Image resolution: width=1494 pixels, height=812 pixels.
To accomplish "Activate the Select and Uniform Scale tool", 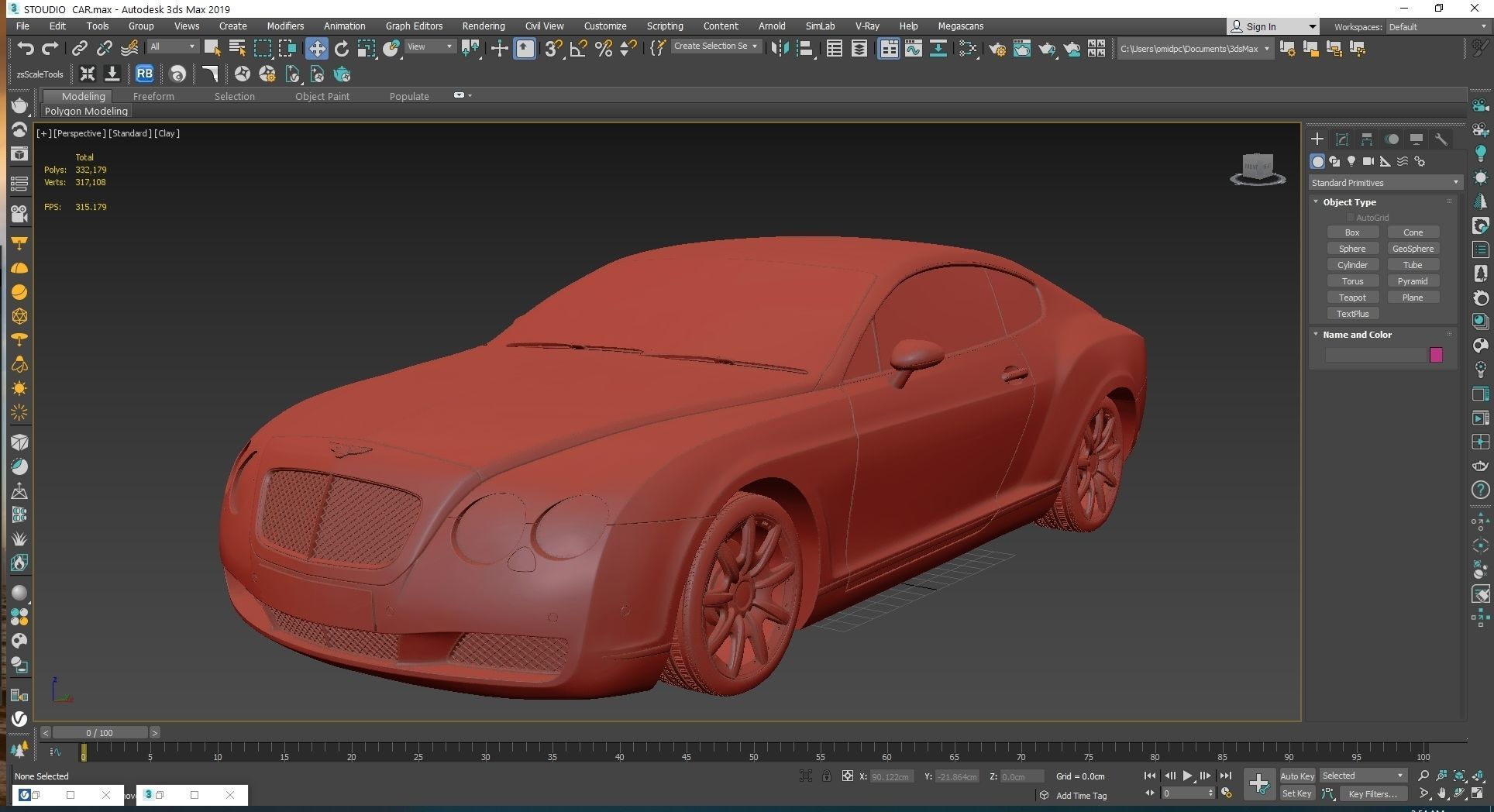I will [x=367, y=49].
